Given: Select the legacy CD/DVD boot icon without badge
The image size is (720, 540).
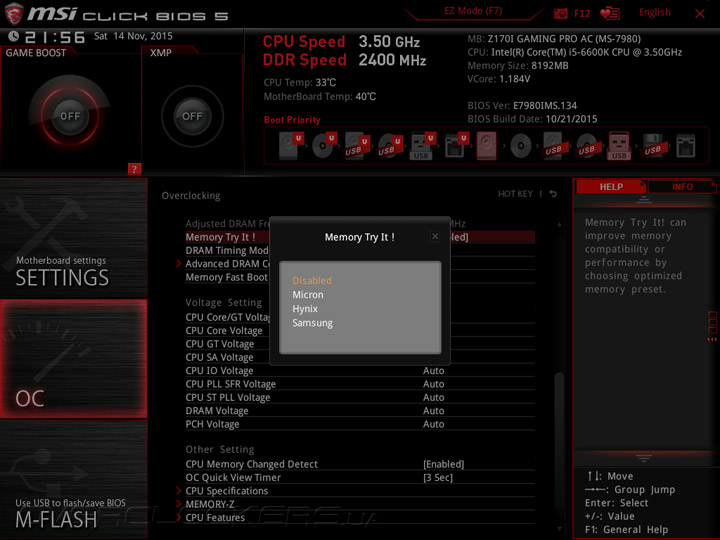Looking at the screenshot, I should (x=521, y=146).
